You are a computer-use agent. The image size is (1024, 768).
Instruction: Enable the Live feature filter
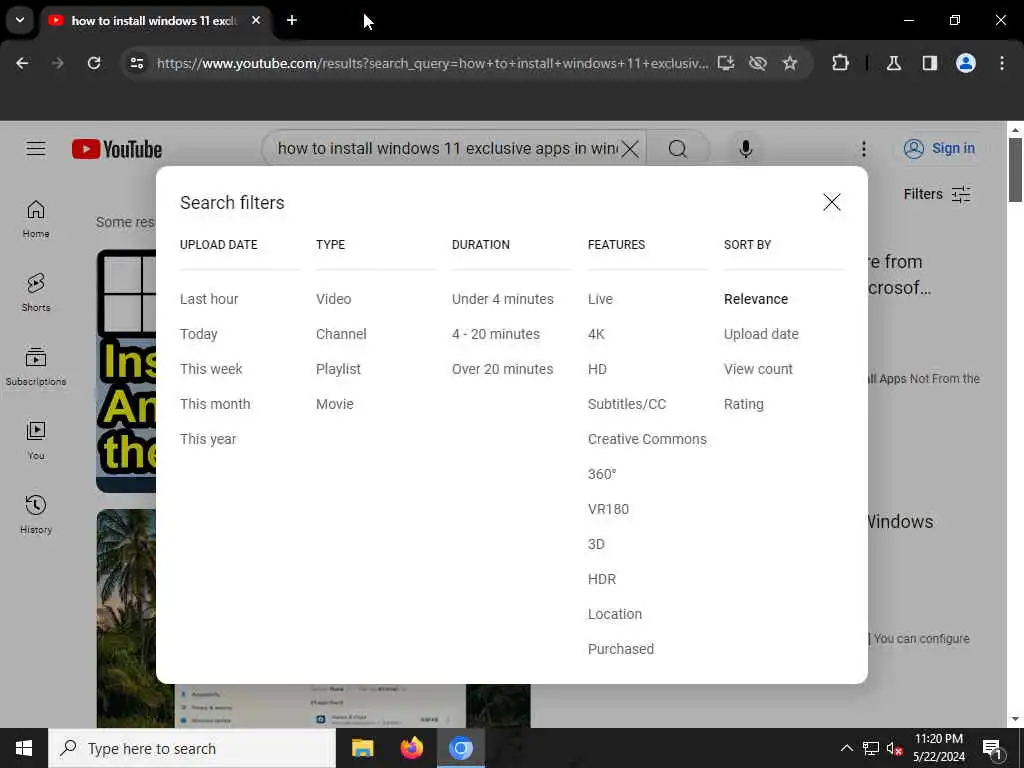600,299
